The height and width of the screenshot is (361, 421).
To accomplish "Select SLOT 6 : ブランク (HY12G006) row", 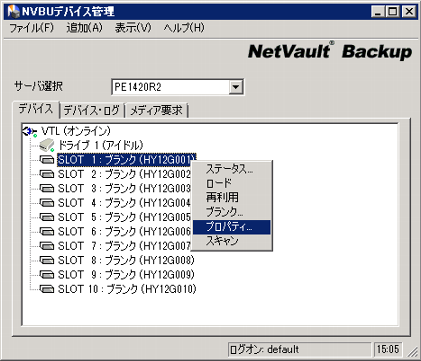I will point(124,231).
